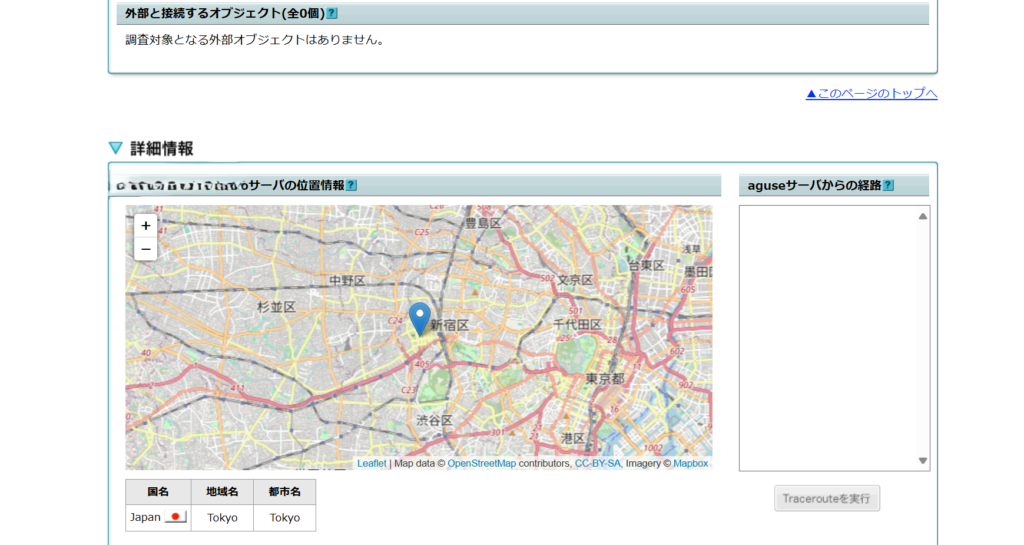Select the 都市名 table header
Viewport: 1024px width, 545px height.
(285, 492)
